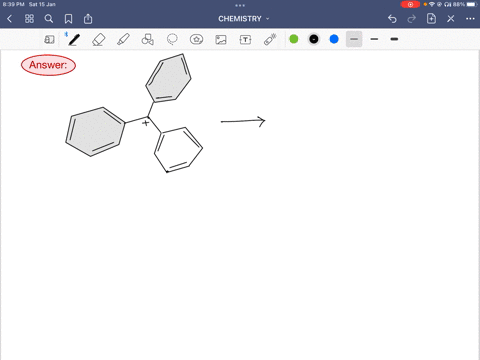This screenshot has width=480, height=360.
Task: Select the Highlighter tool
Action: (x=123, y=40)
